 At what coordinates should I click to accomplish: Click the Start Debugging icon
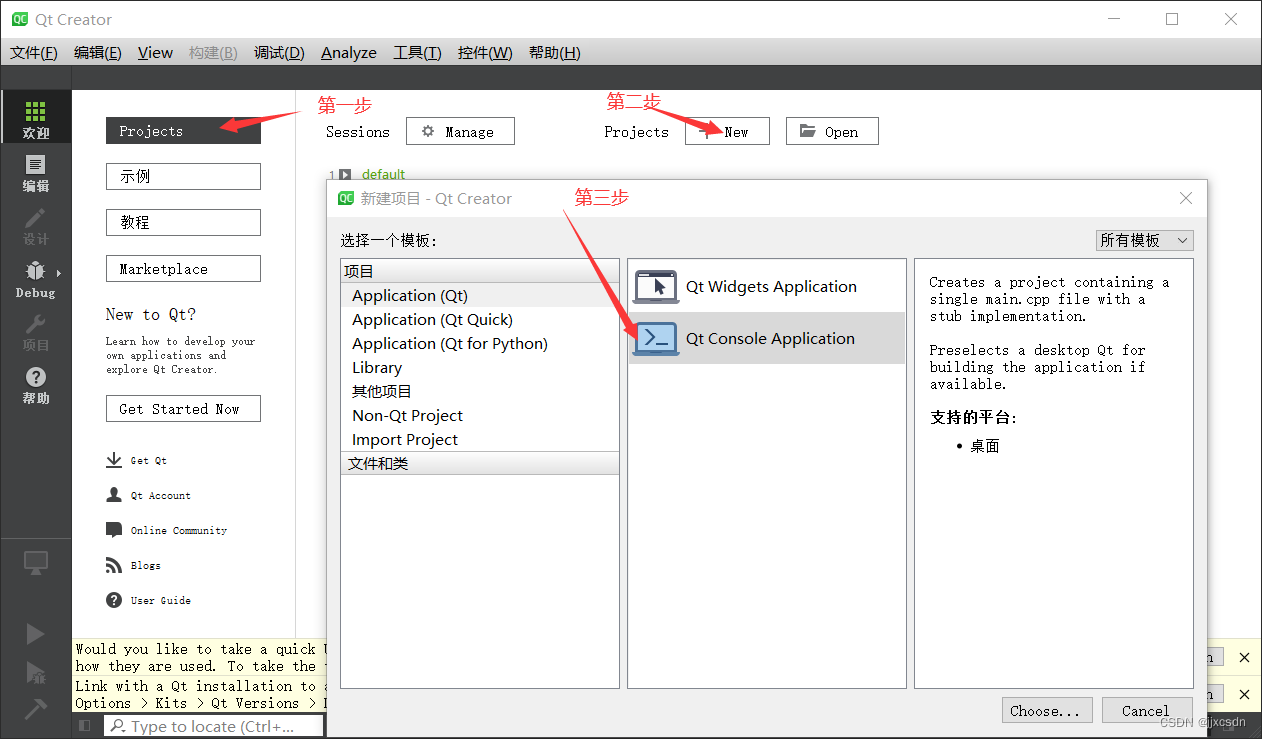coord(35,672)
